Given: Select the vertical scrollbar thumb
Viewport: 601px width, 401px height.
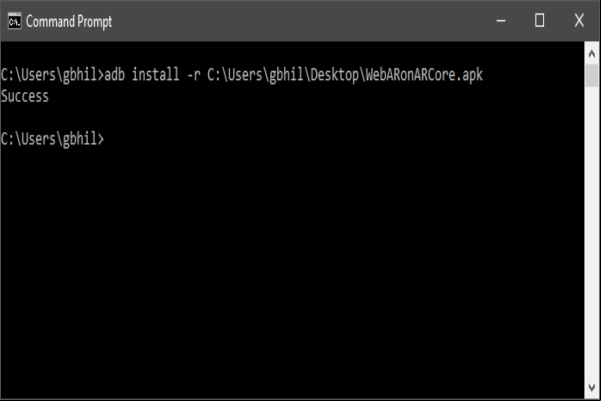Looking at the screenshot, I should pyautogui.click(x=591, y=76).
